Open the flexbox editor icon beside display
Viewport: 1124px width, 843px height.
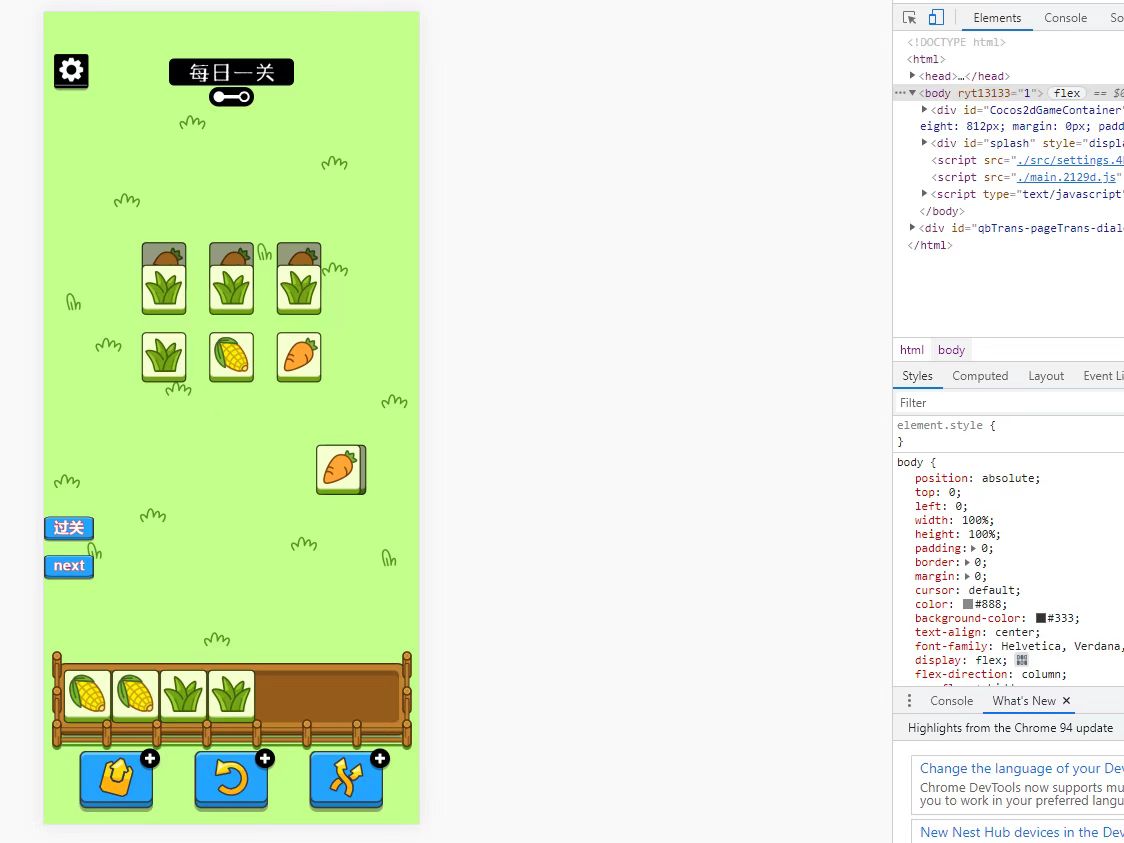1021,660
